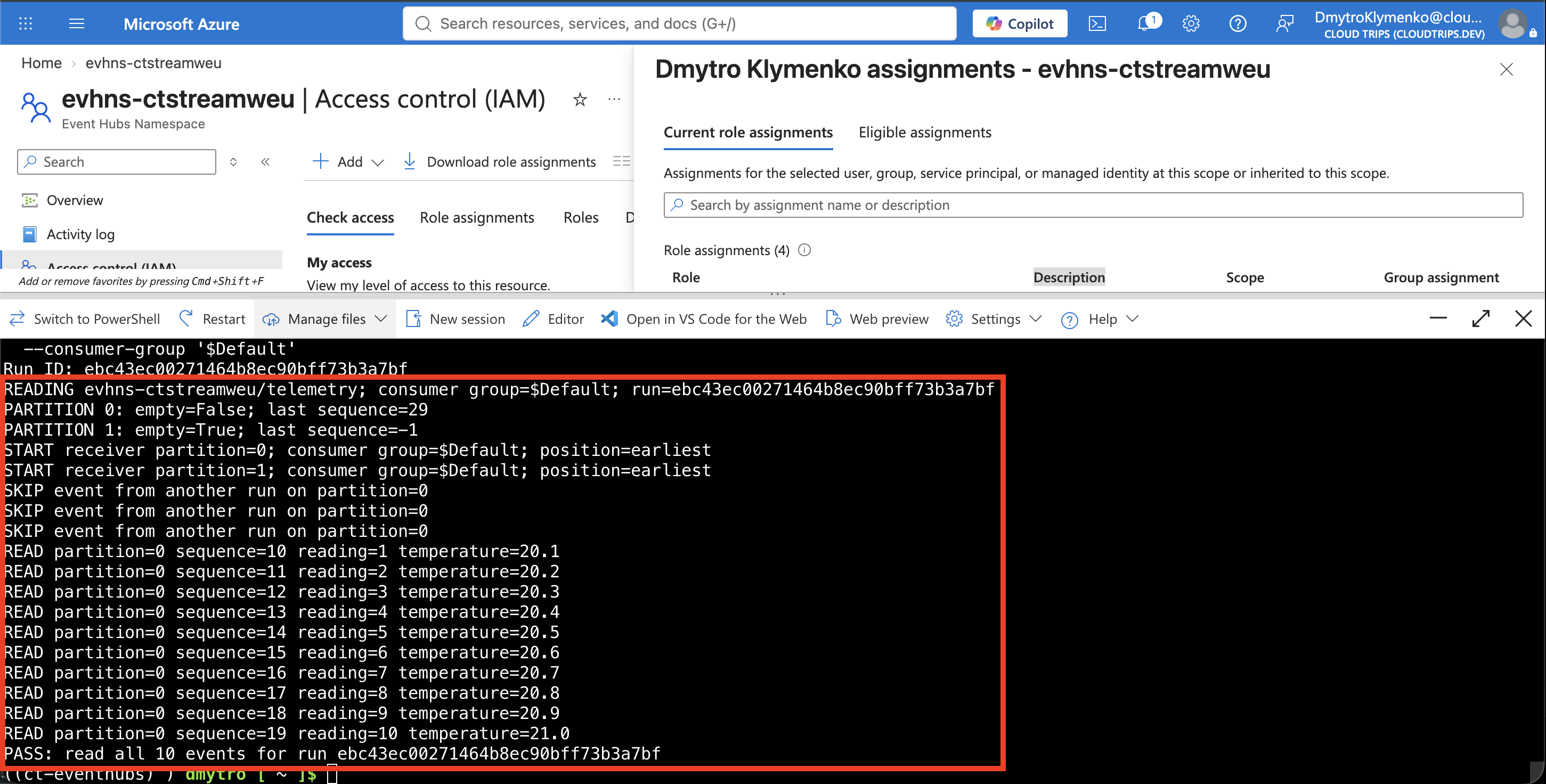Click Download role assignments

(x=500, y=161)
